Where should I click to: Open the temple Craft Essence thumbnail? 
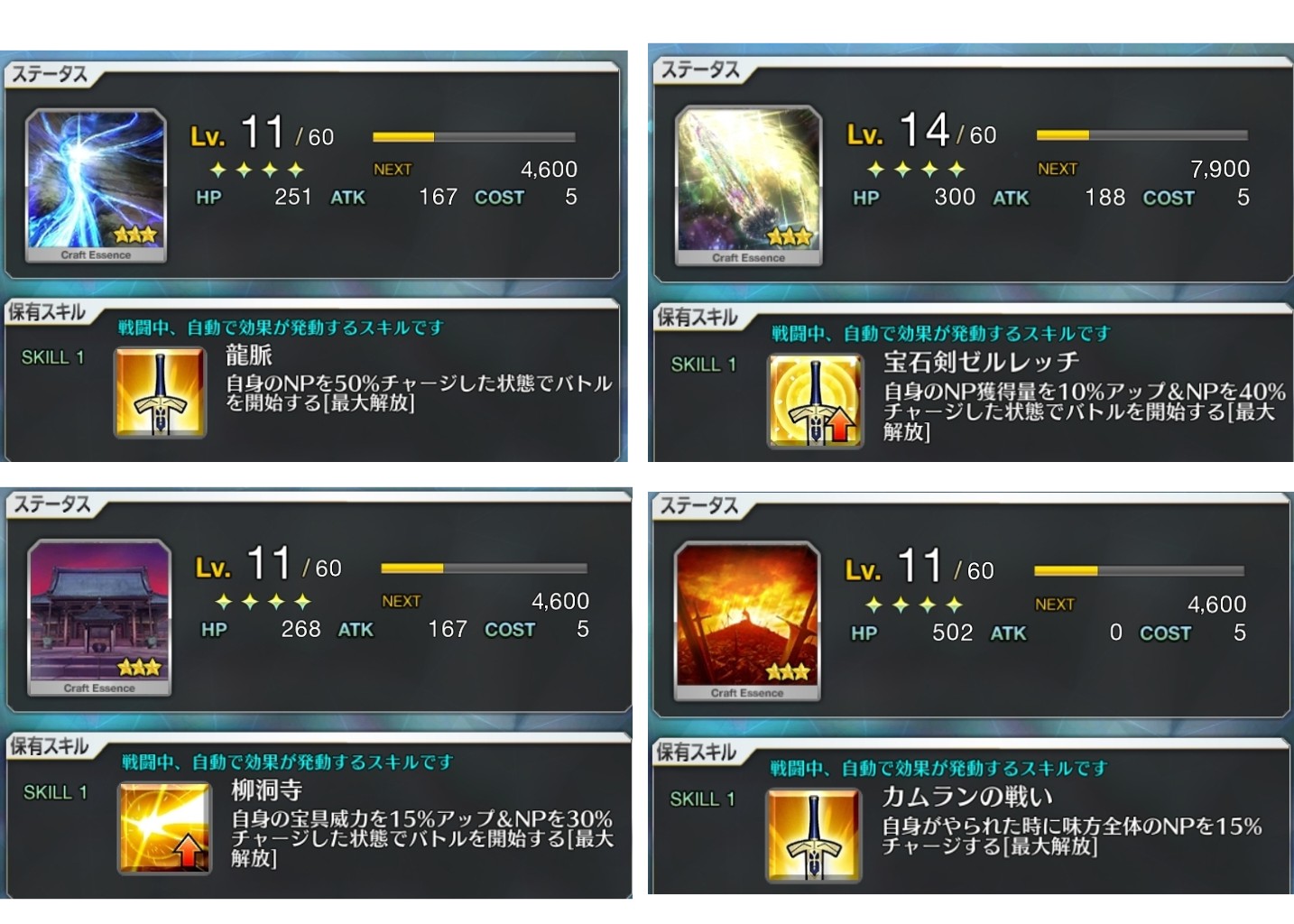pos(99,617)
